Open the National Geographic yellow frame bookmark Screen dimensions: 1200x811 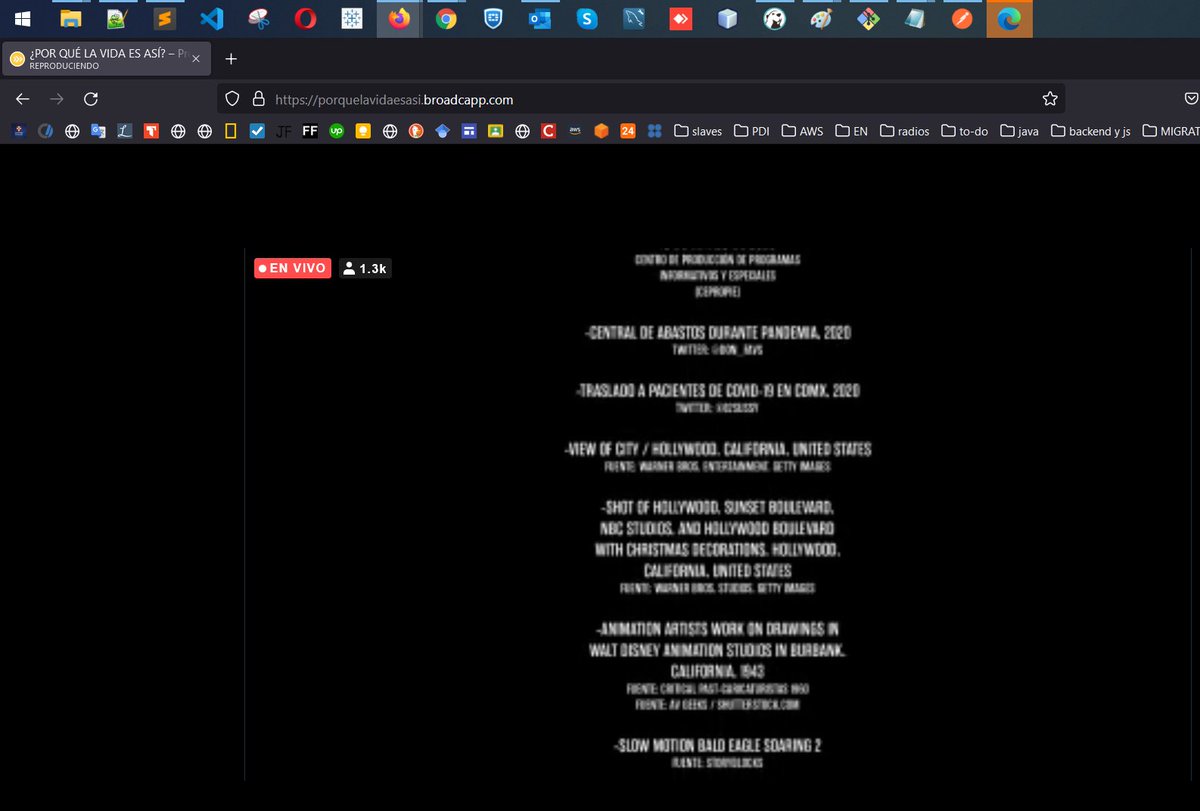click(229, 131)
